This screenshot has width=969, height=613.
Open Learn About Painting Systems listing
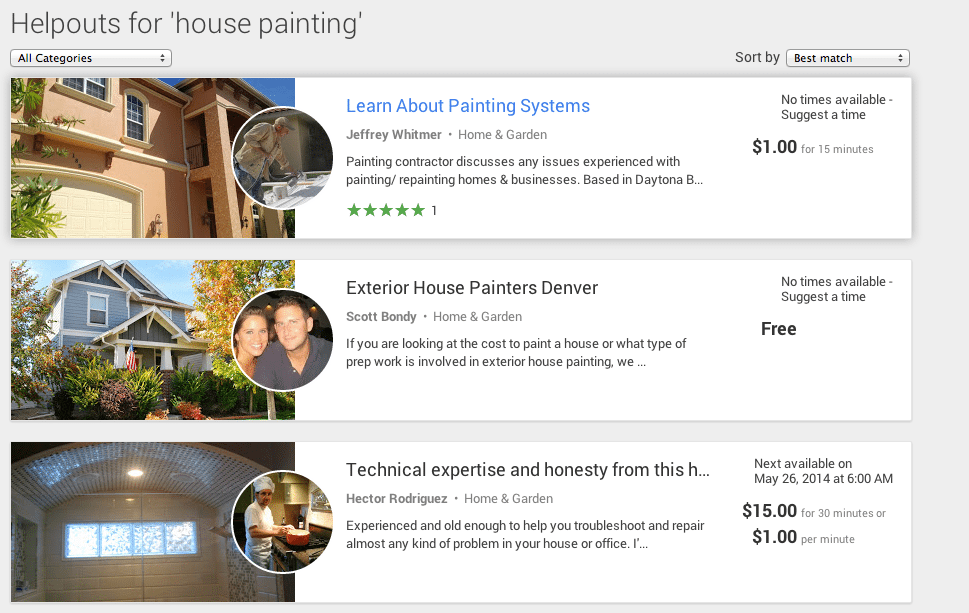[x=468, y=106]
